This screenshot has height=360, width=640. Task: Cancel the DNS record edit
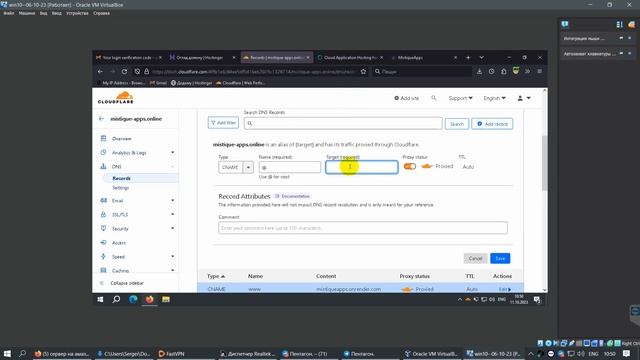click(x=476, y=258)
